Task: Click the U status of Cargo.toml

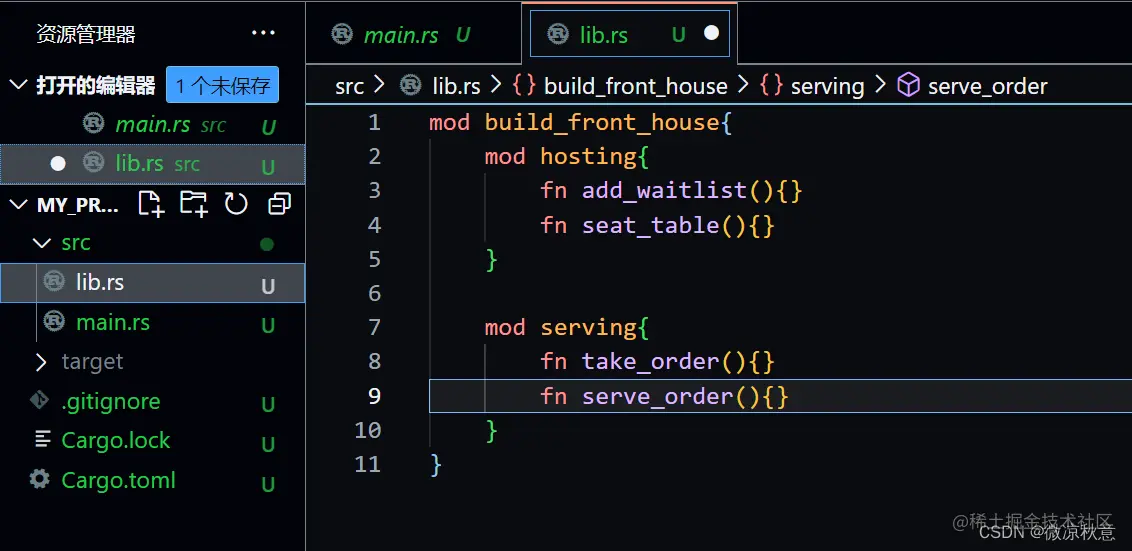Action: [x=268, y=483]
